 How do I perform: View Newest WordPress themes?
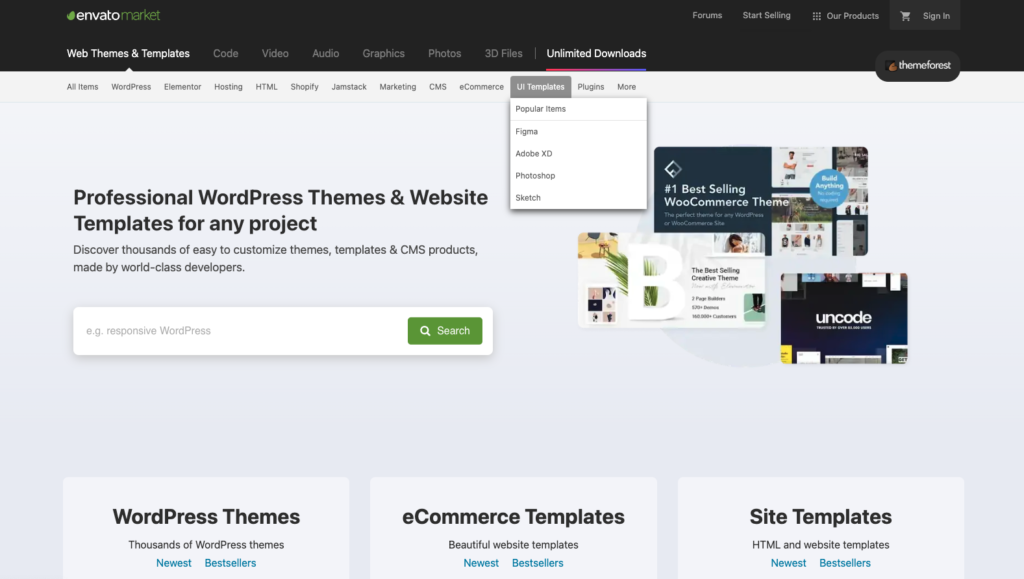(x=174, y=563)
